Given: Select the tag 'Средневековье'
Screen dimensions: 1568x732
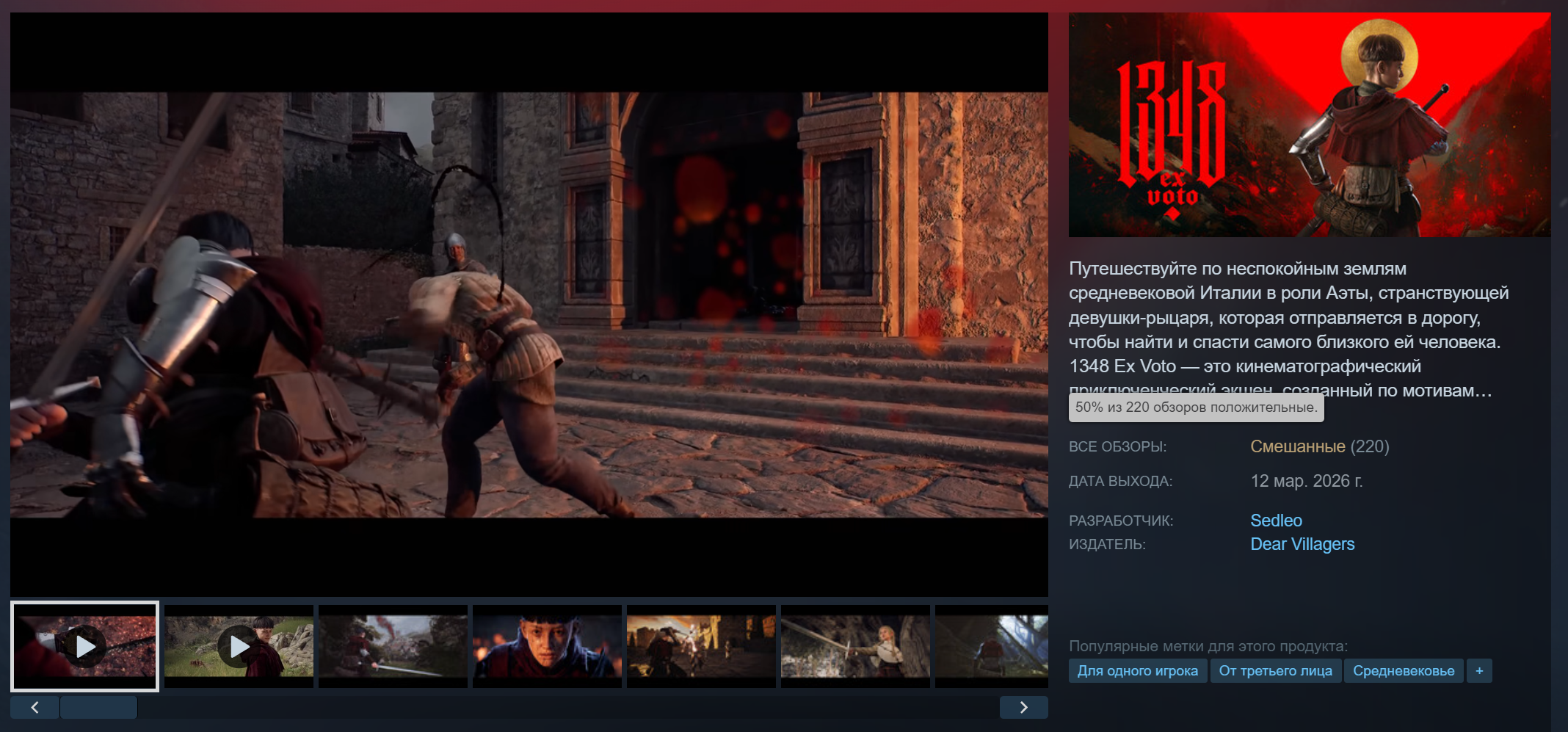Looking at the screenshot, I should [x=1404, y=671].
